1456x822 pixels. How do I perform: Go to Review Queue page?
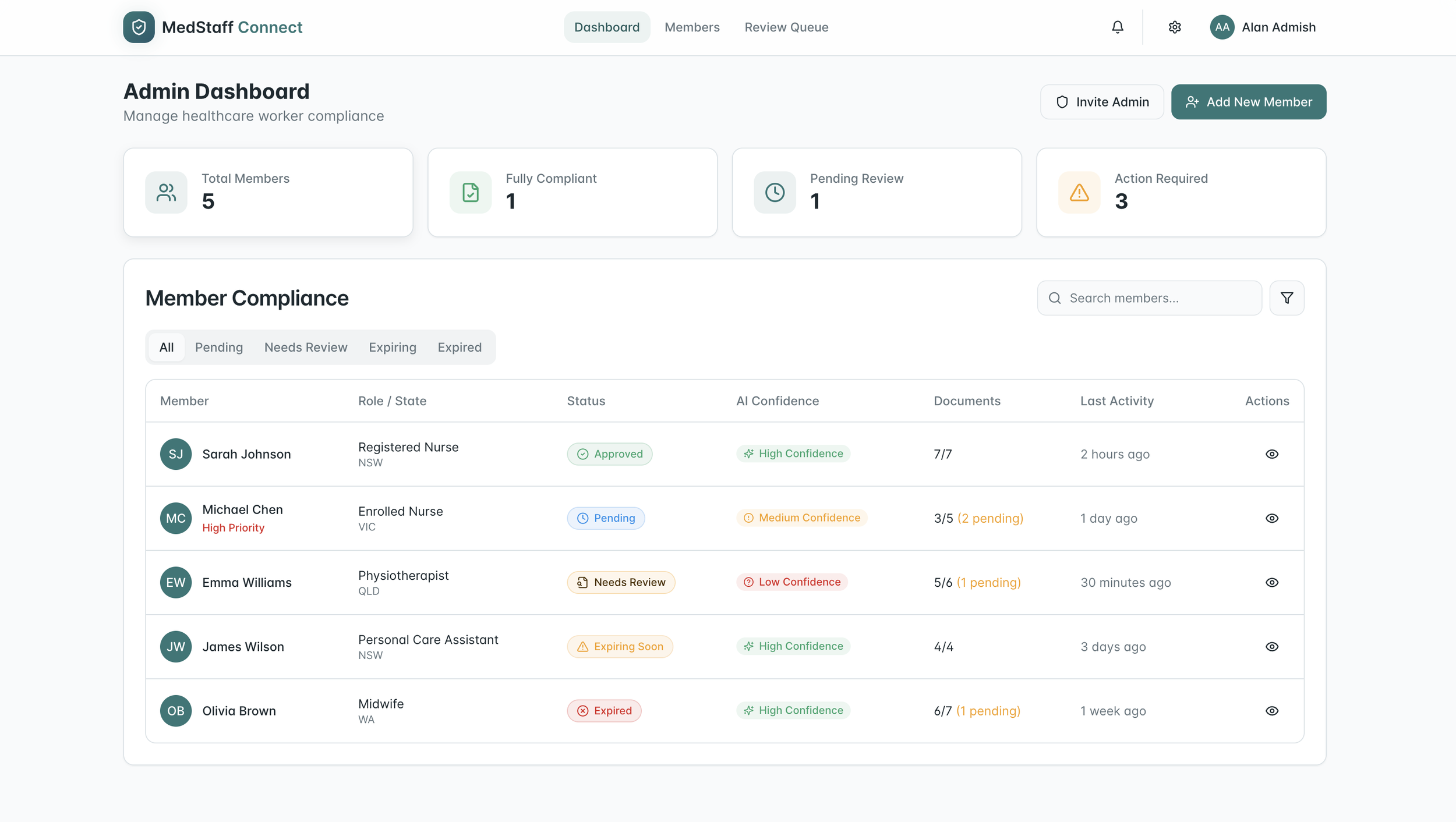tap(786, 27)
